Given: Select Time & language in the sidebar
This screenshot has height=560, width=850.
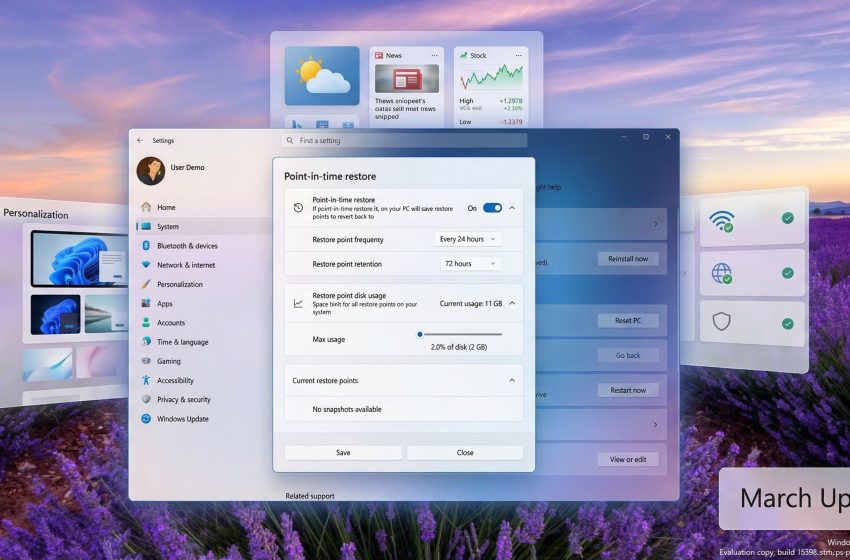Looking at the screenshot, I should 182,342.
